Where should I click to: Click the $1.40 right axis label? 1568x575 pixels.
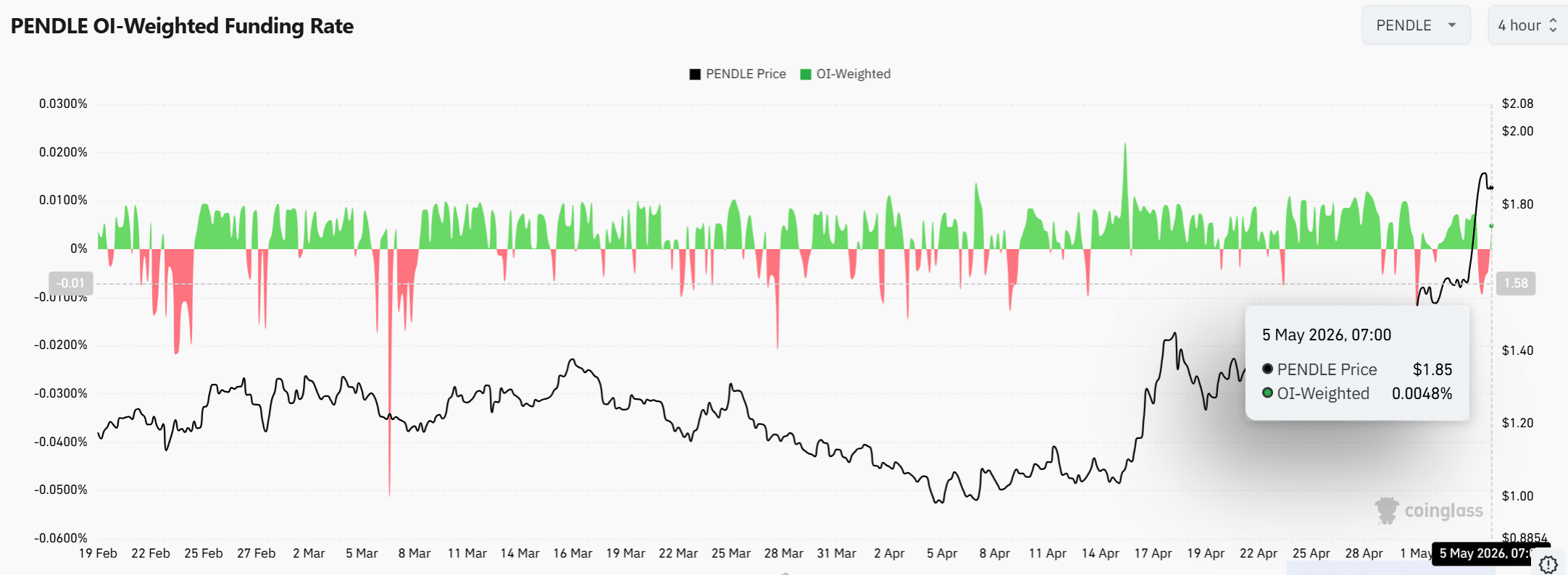(x=1517, y=351)
